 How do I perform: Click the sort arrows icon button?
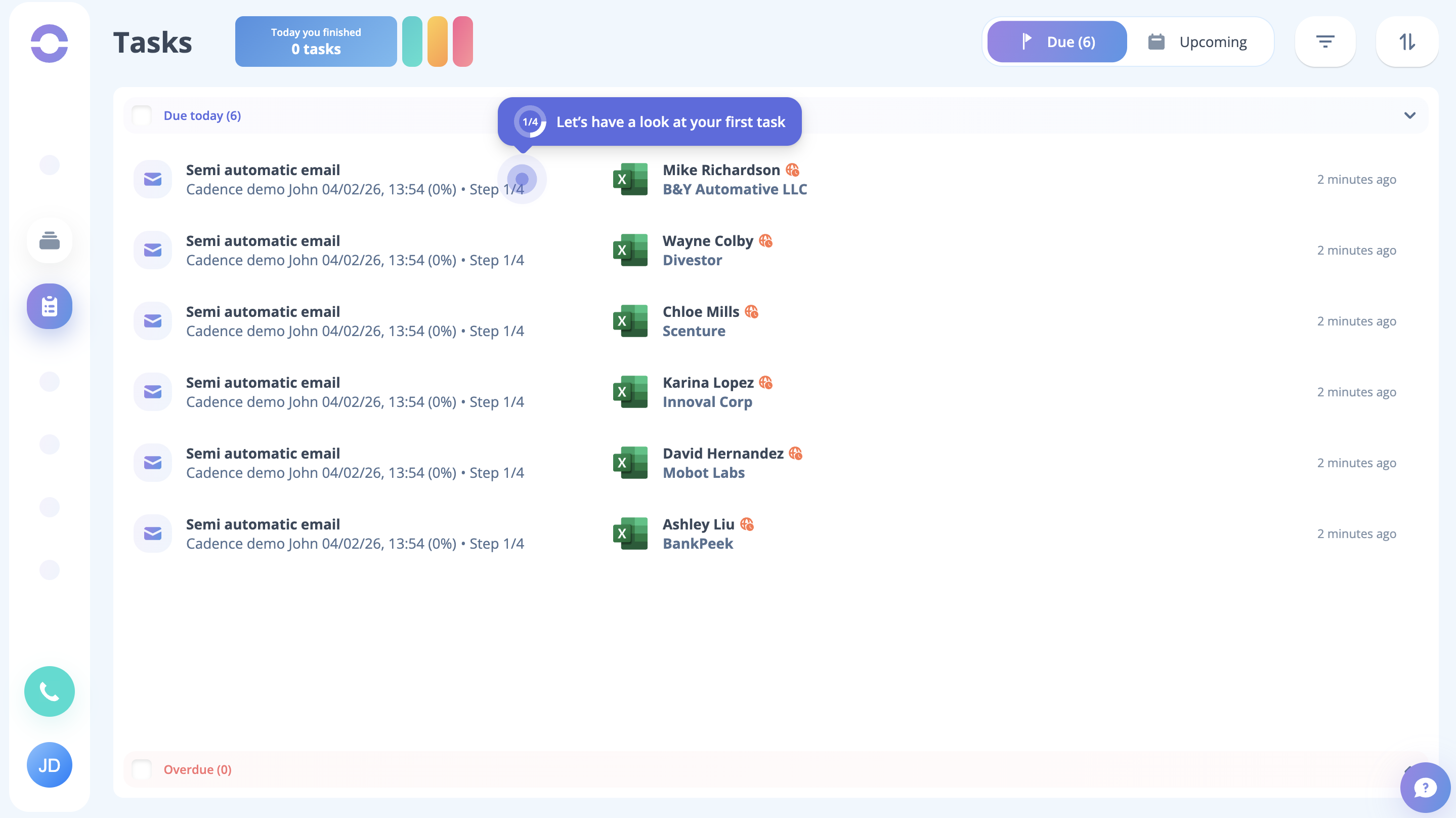1406,42
